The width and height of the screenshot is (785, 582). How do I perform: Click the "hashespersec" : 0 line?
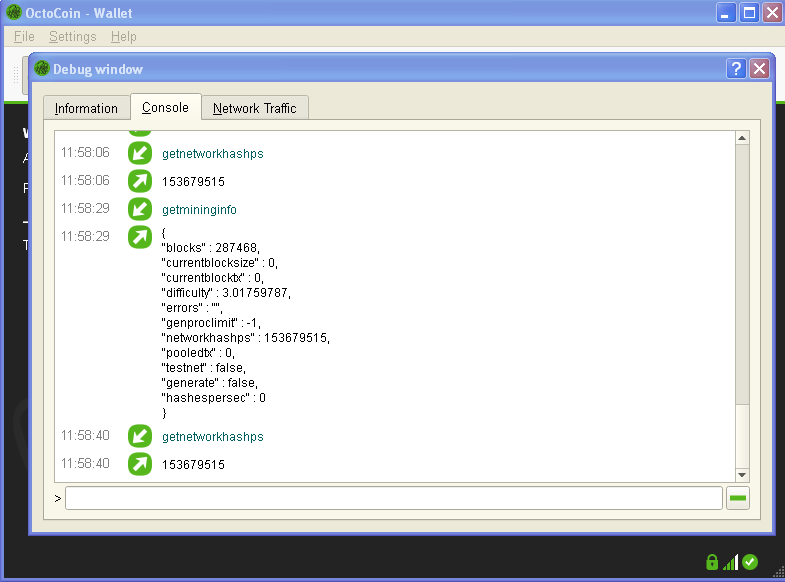[x=214, y=398]
